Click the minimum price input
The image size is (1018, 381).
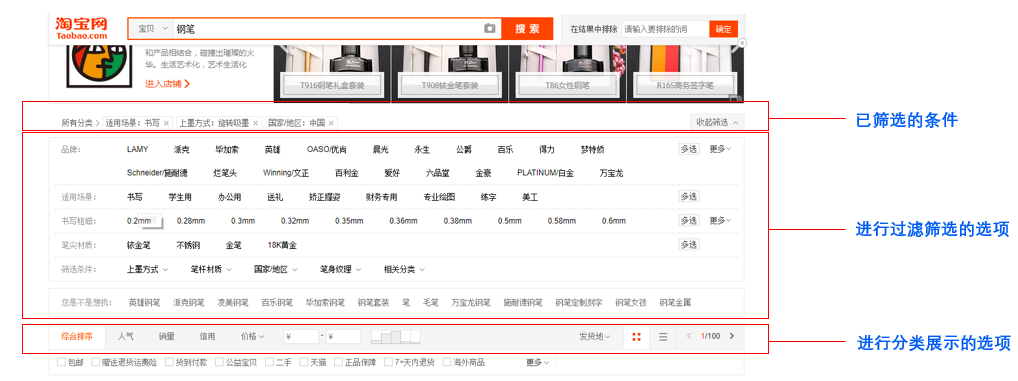tap(301, 336)
